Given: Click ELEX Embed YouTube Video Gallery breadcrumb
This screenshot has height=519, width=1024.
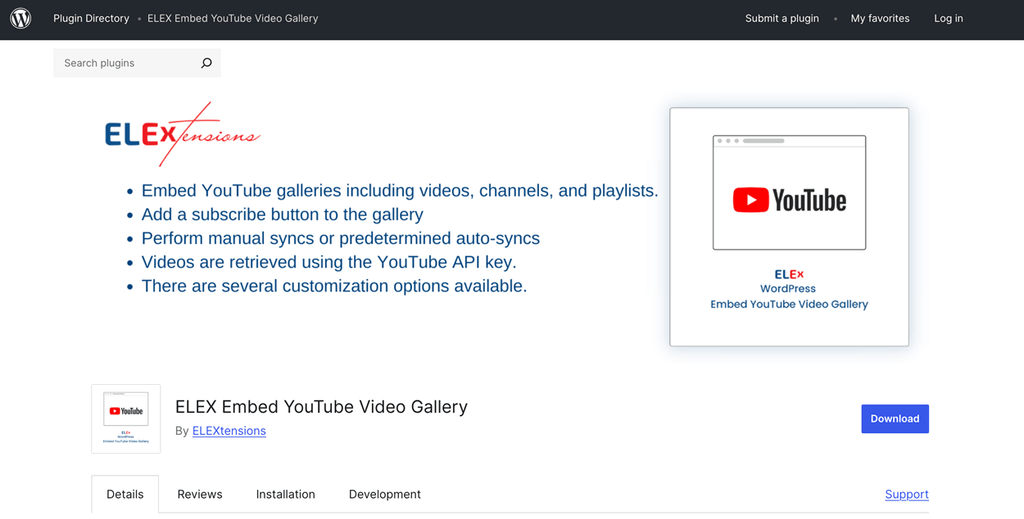Looking at the screenshot, I should click(232, 18).
